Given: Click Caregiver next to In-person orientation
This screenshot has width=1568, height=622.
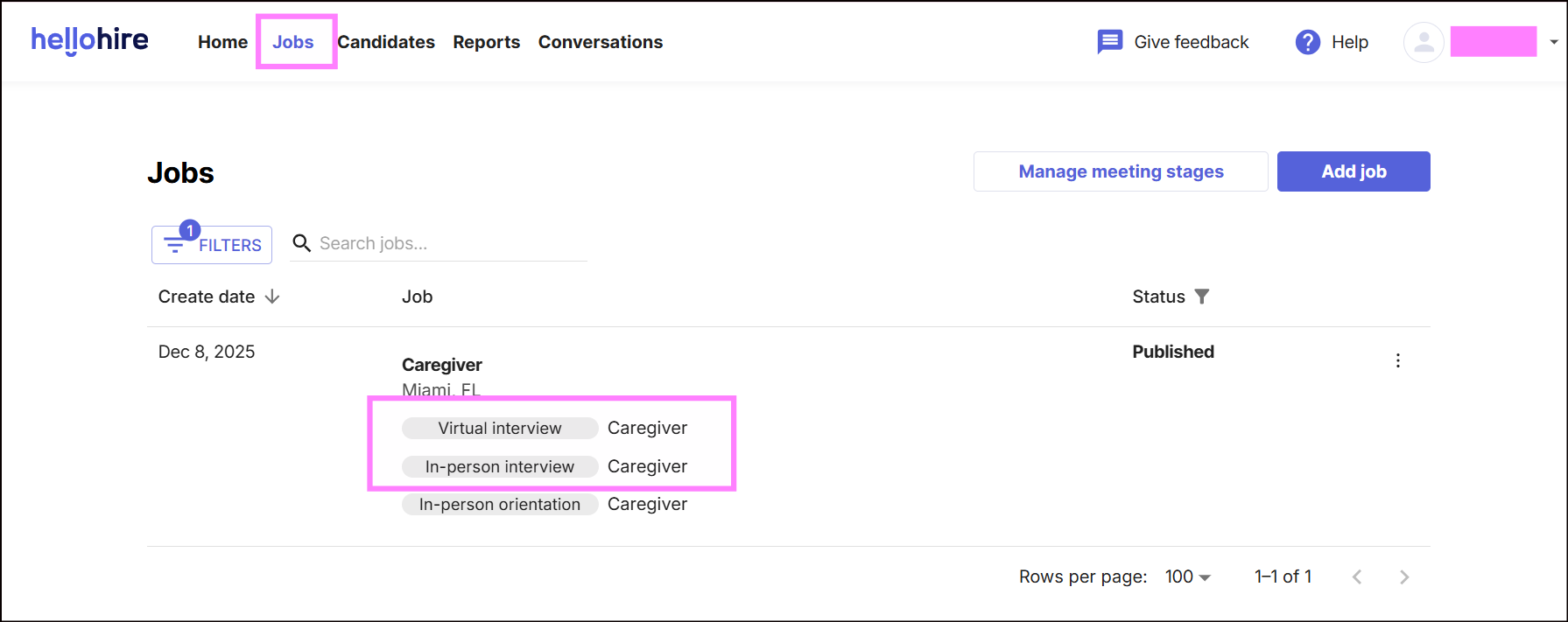Looking at the screenshot, I should pyautogui.click(x=647, y=504).
